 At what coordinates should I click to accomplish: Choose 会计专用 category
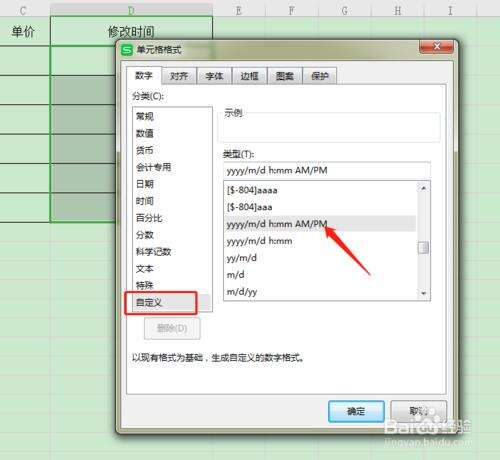coord(172,167)
